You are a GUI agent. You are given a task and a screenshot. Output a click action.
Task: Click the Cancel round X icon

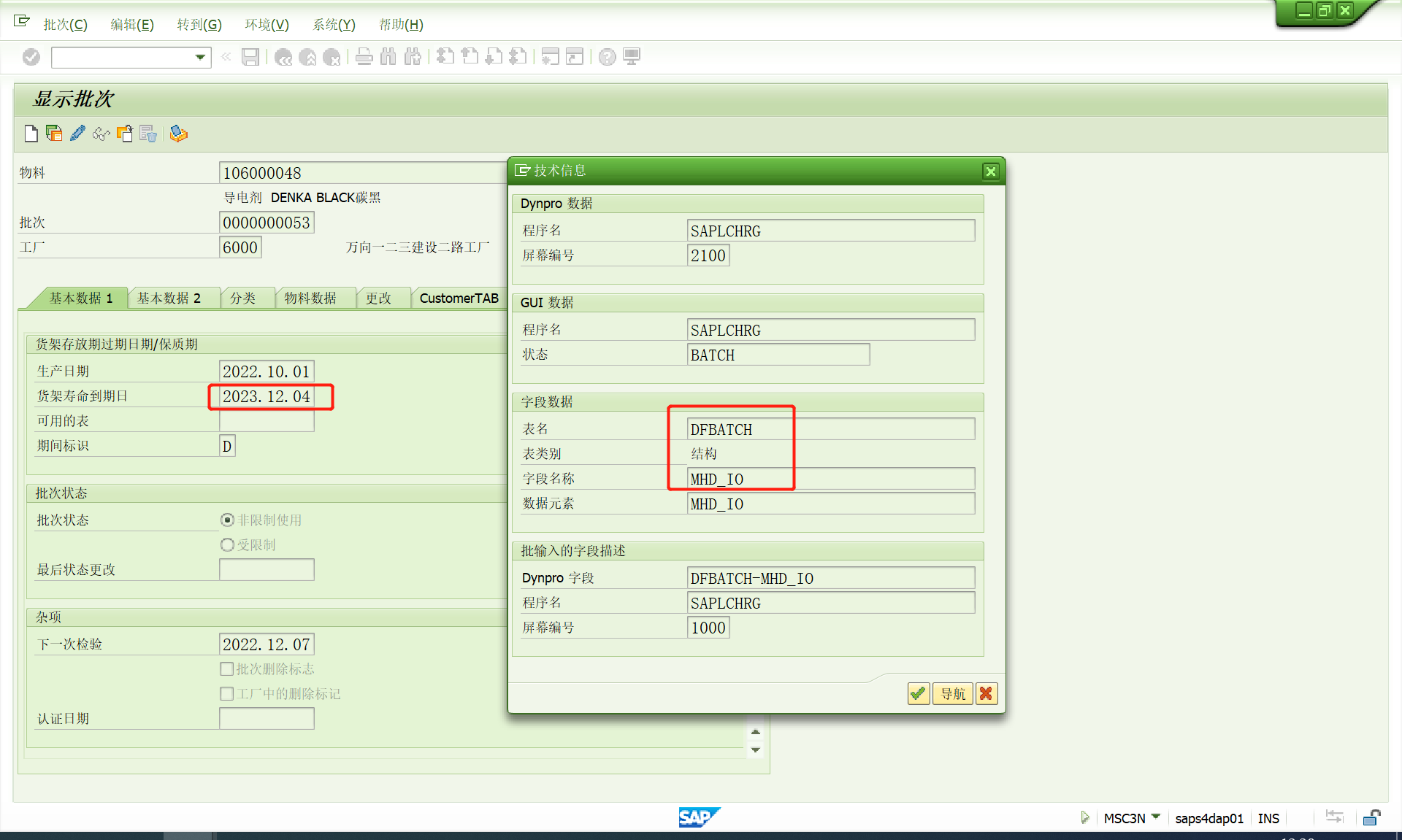click(332, 57)
